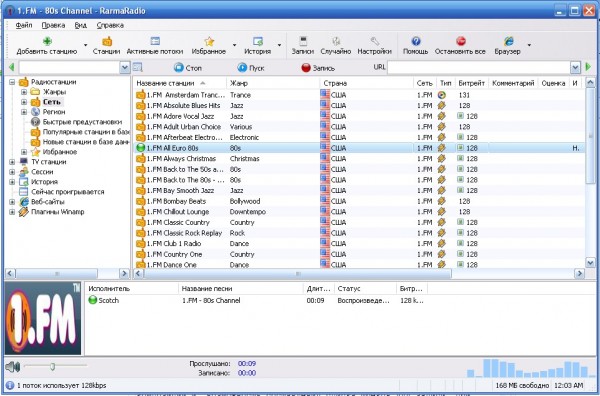Select the 1.FM Bombay Beats station row

(x=359, y=201)
